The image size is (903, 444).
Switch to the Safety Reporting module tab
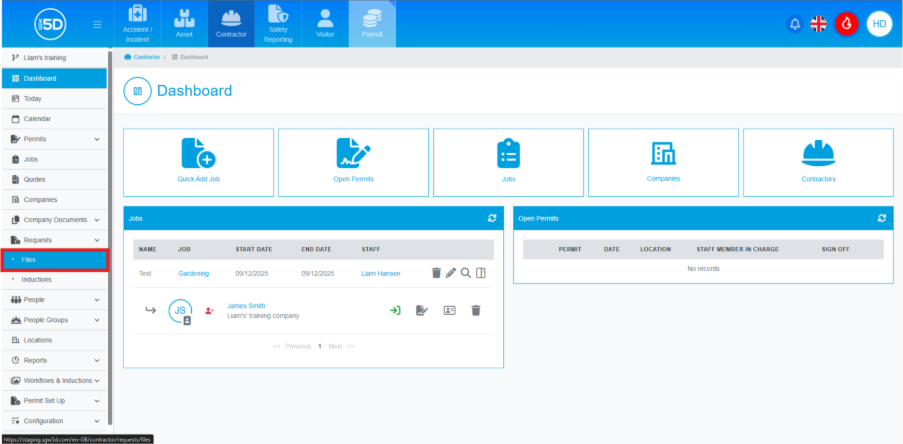point(279,24)
